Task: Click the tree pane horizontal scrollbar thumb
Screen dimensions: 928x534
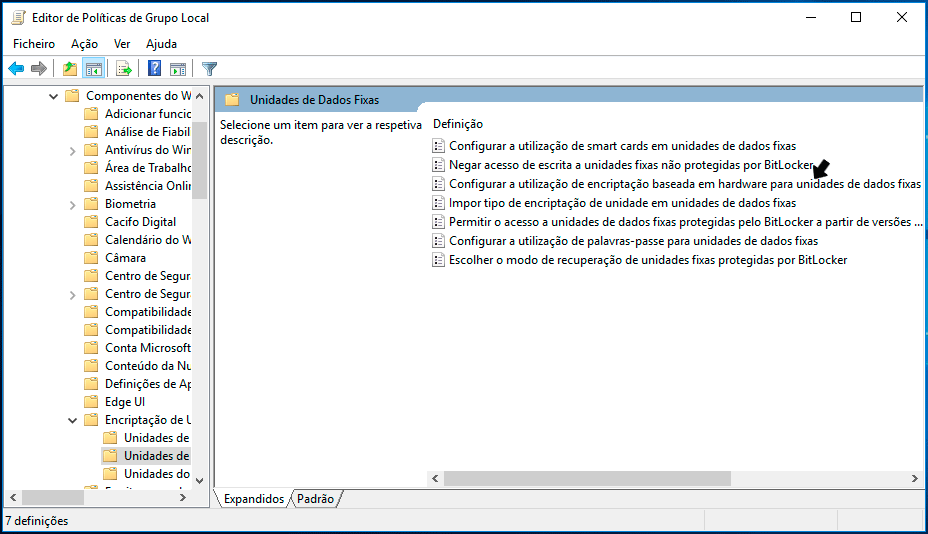Action: tap(53, 498)
